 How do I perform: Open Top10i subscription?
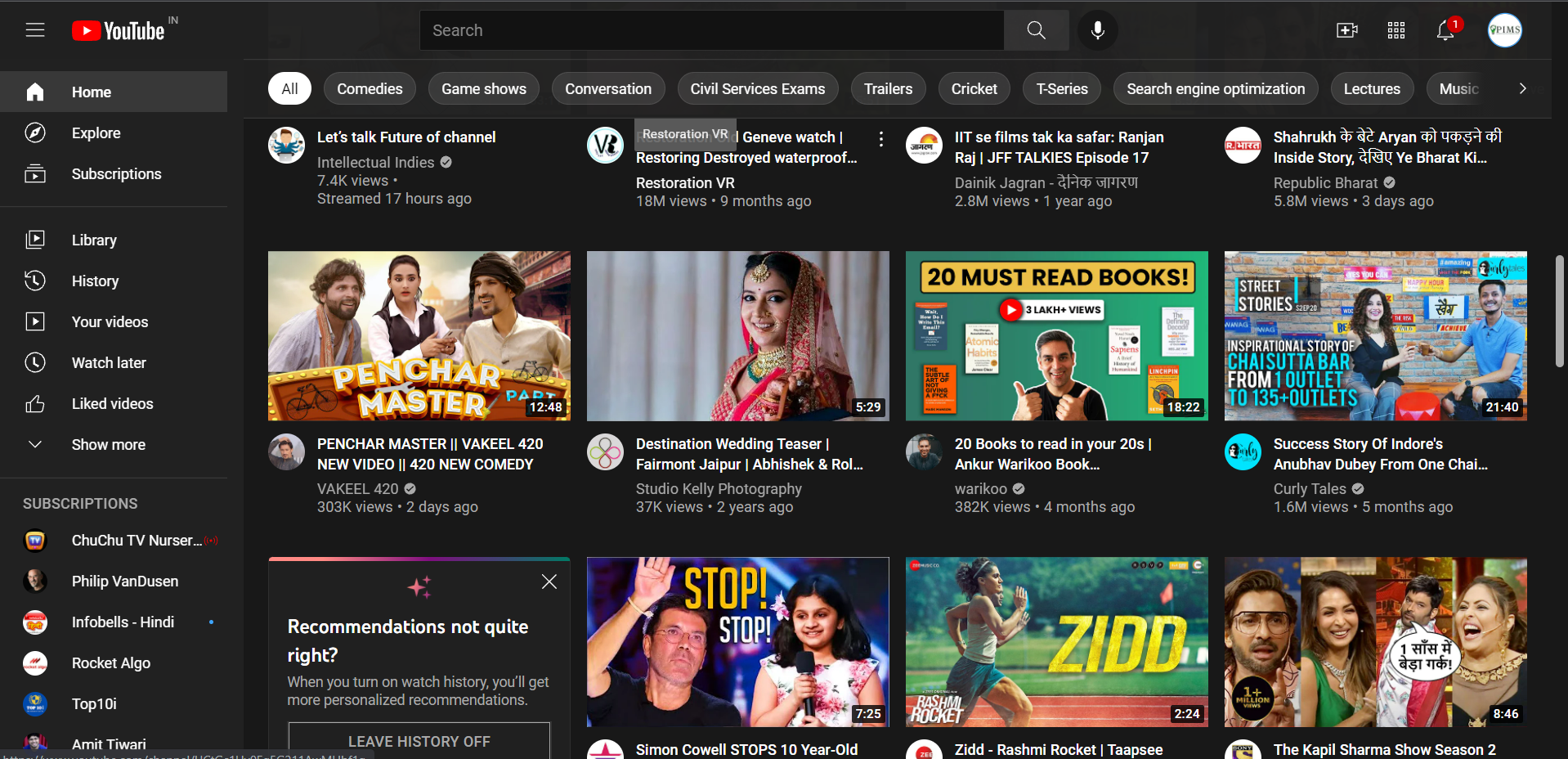click(x=114, y=703)
